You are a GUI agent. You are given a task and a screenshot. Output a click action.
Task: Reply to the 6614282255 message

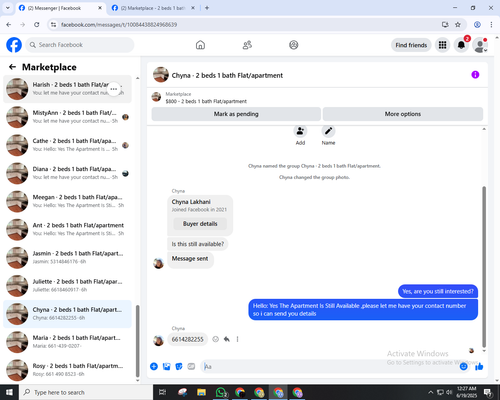tap(227, 339)
